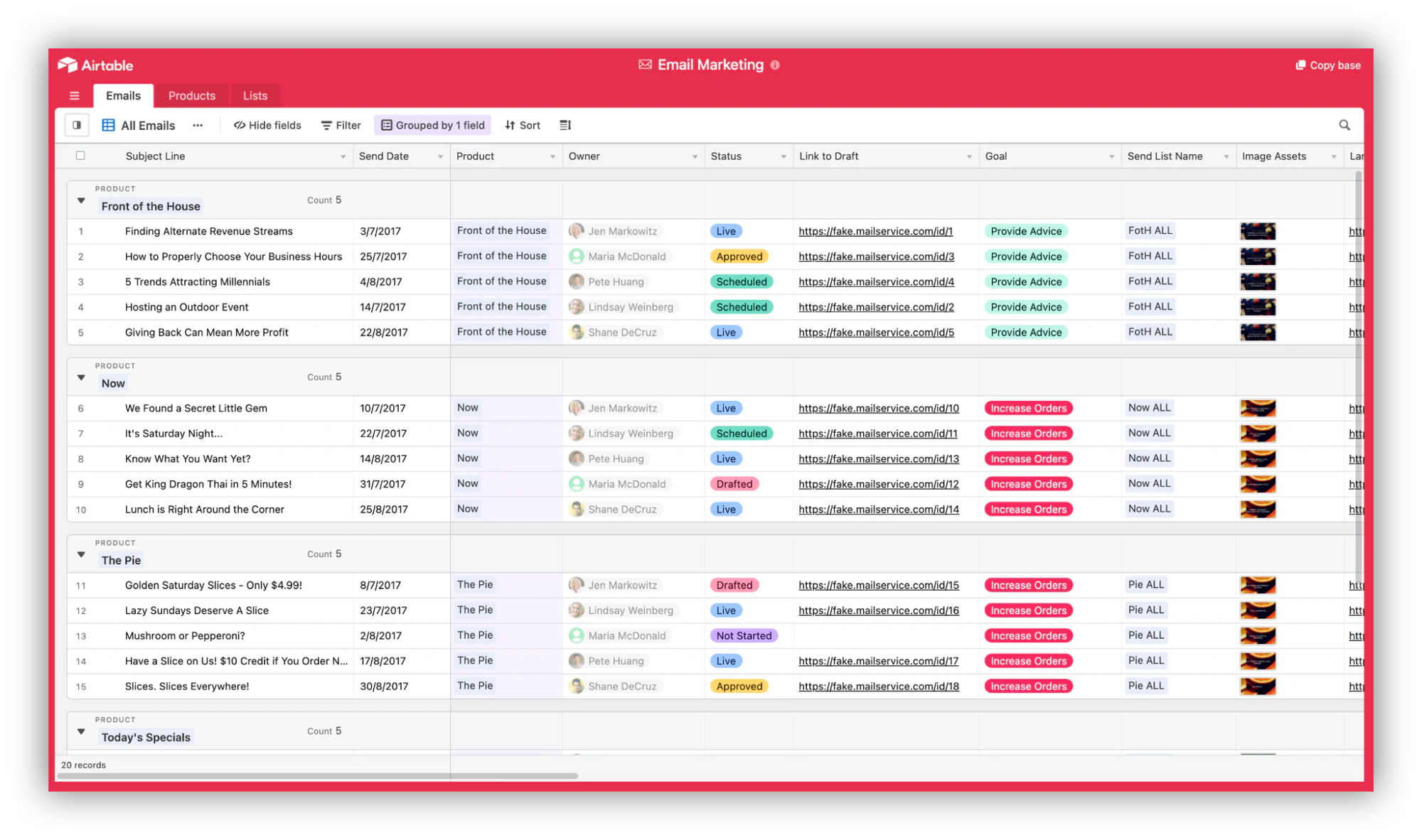This screenshot has height=840, width=1422.
Task: Collapse the Front of the House group
Action: 81,201
